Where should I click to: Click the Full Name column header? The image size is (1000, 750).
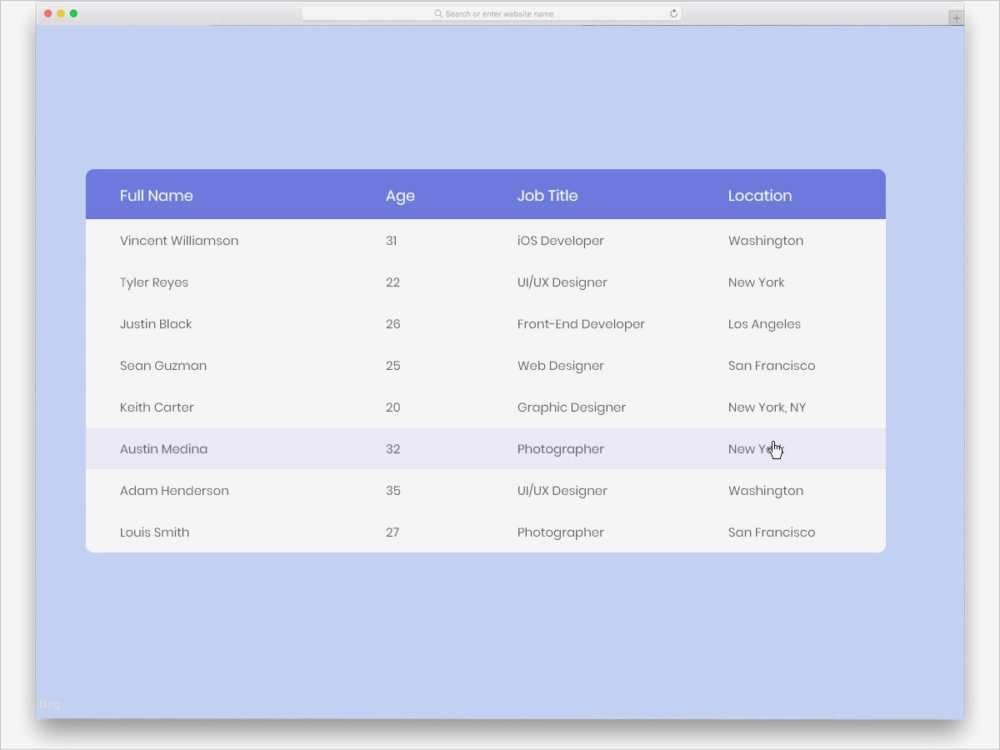coord(156,196)
